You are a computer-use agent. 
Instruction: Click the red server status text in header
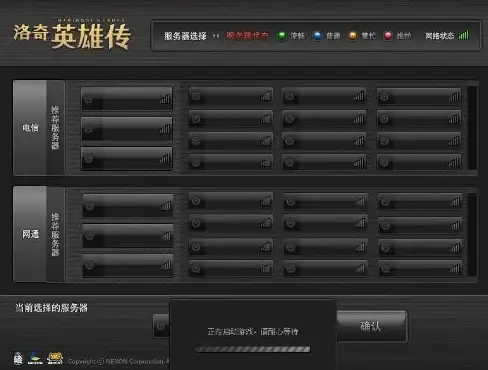(x=247, y=35)
